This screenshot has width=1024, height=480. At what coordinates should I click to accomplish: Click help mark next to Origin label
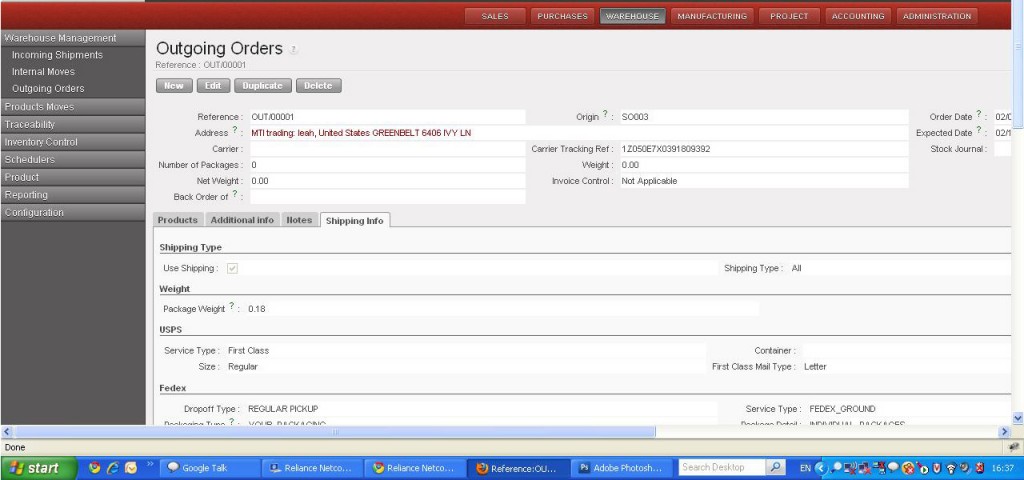point(605,114)
